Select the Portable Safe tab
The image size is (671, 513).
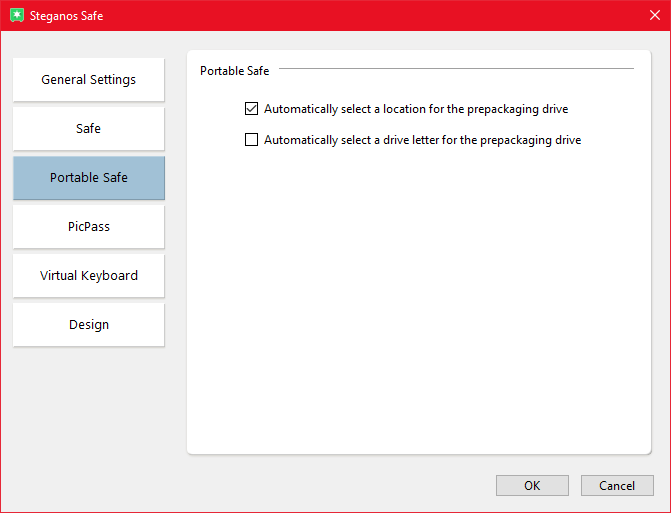pyautogui.click(x=89, y=178)
